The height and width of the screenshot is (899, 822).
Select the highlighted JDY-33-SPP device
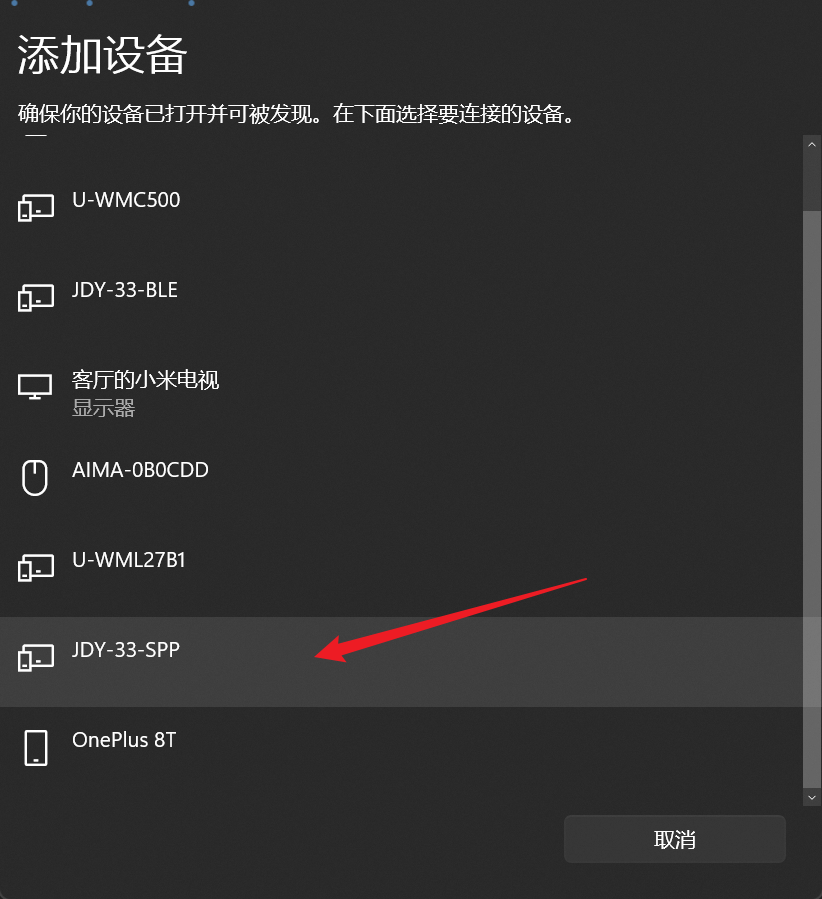coord(401,662)
